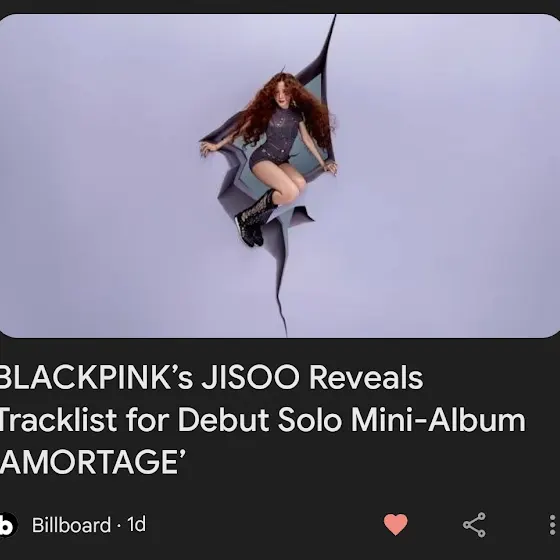This screenshot has width=560, height=560.
Task: Click the Billboard logo icon
Action: [x=7, y=525]
